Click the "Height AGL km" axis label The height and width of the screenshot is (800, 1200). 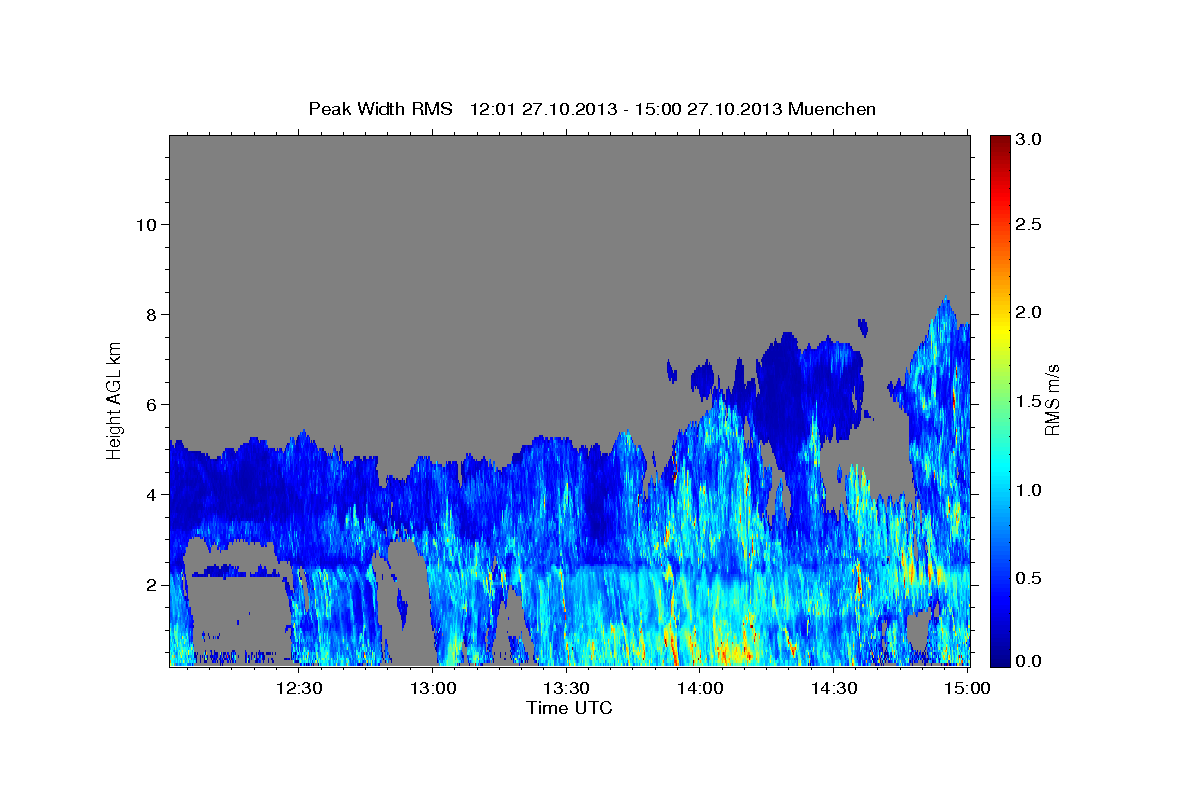point(115,399)
